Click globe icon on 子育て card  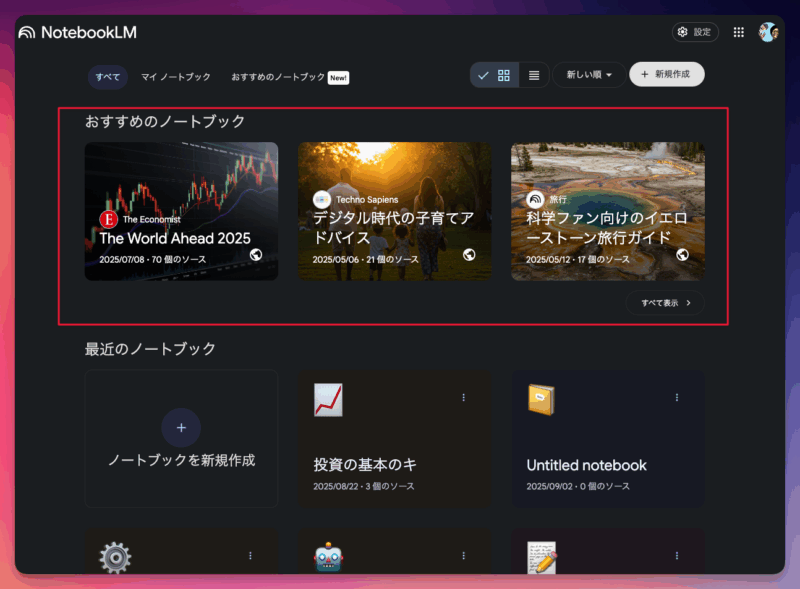469,255
